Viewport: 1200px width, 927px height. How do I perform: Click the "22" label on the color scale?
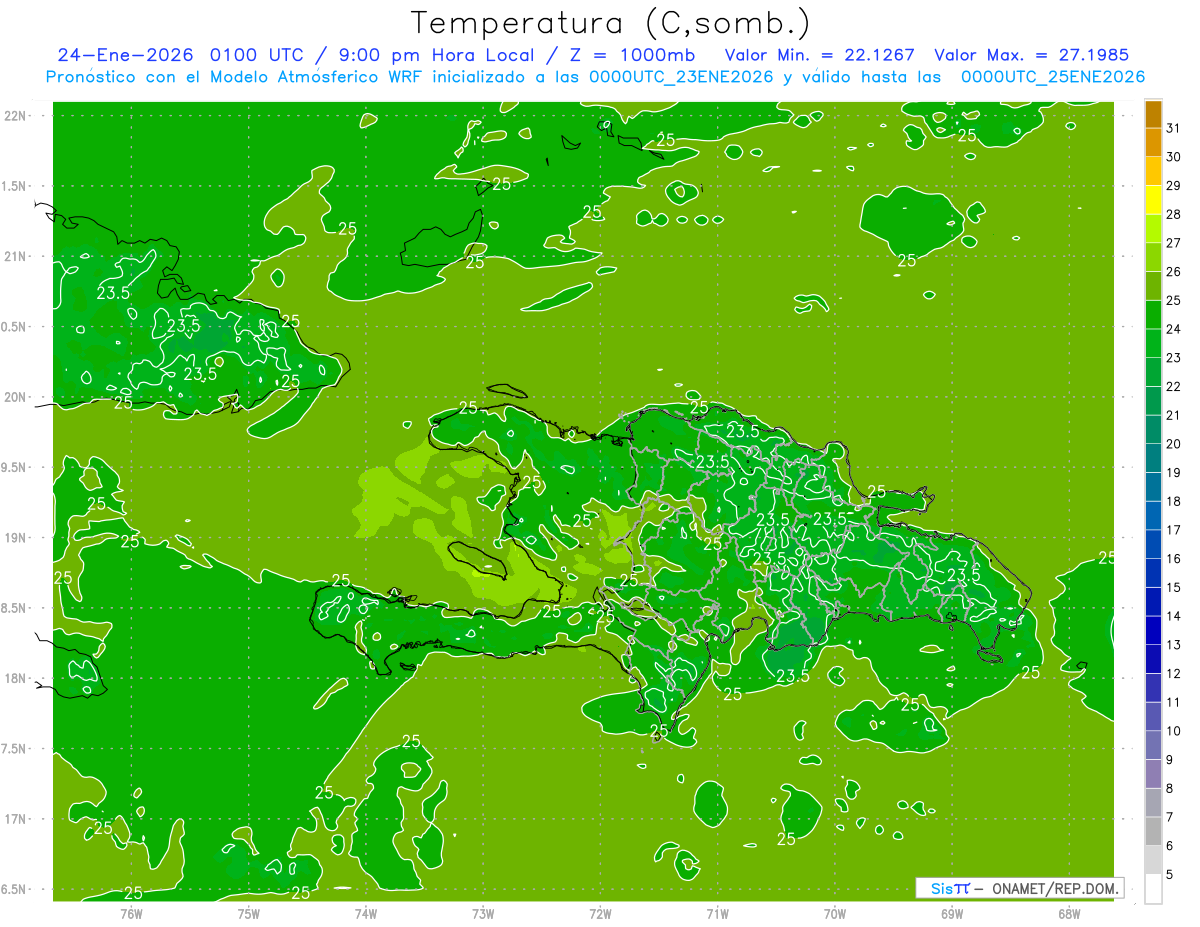1174,387
